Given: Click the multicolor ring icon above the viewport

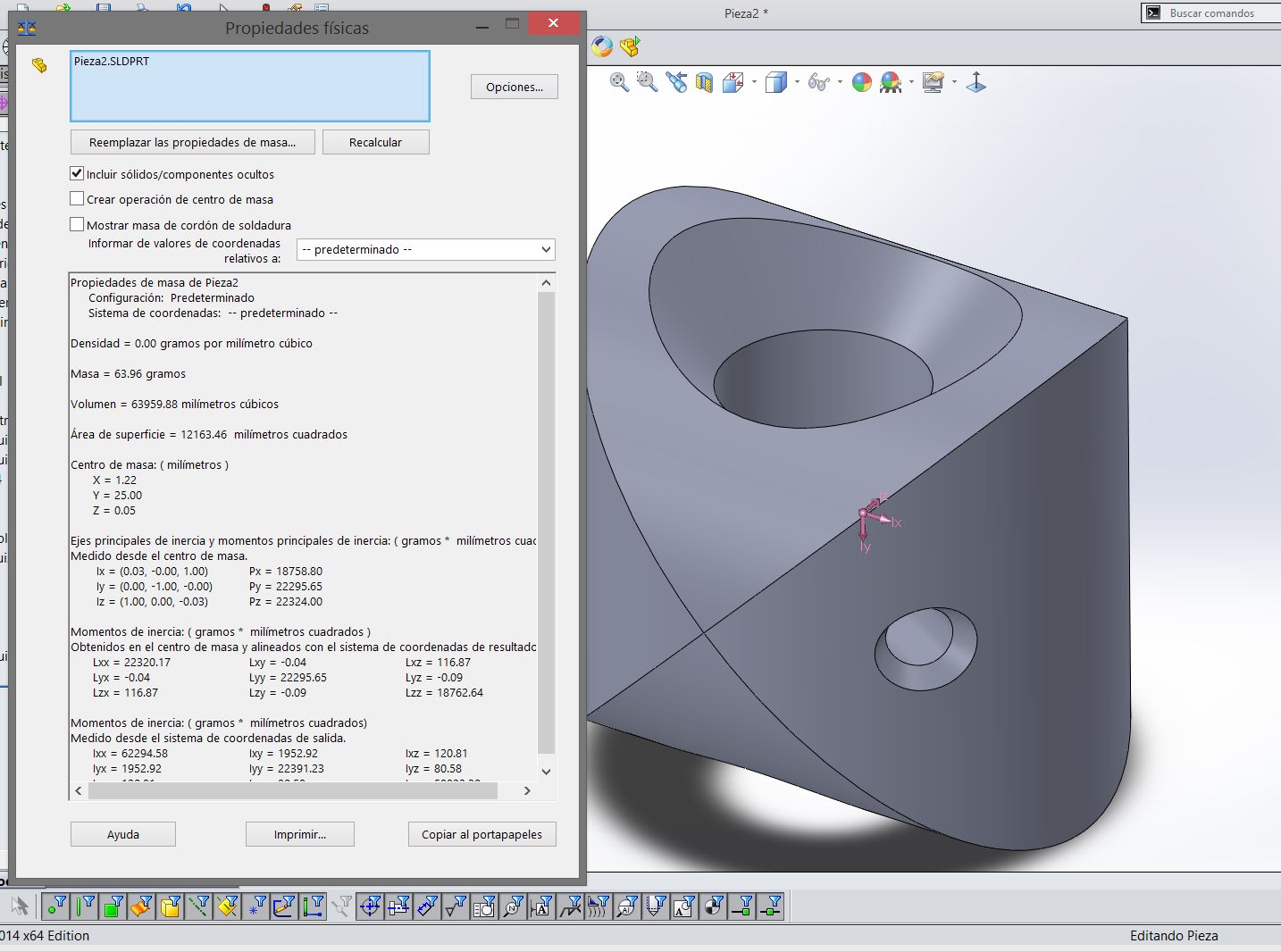Looking at the screenshot, I should [x=603, y=46].
